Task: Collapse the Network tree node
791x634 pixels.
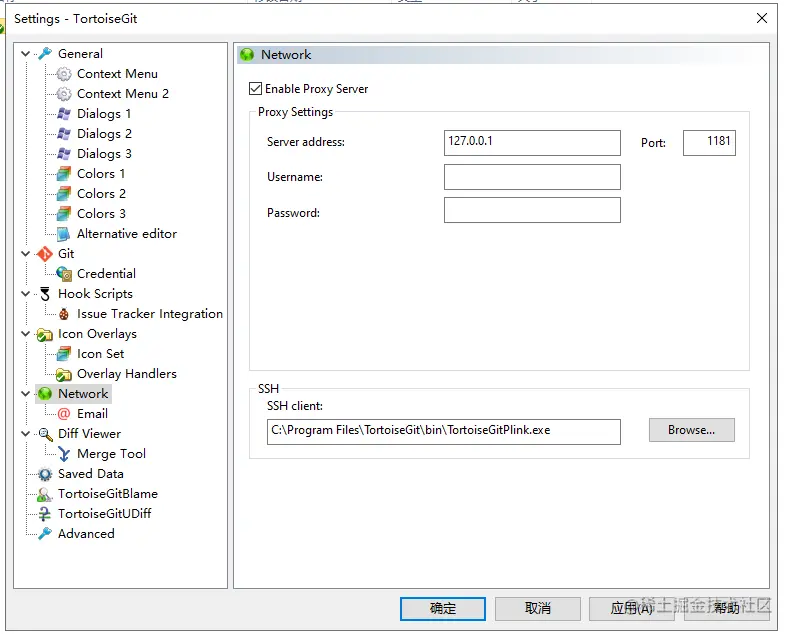Action: tap(25, 394)
